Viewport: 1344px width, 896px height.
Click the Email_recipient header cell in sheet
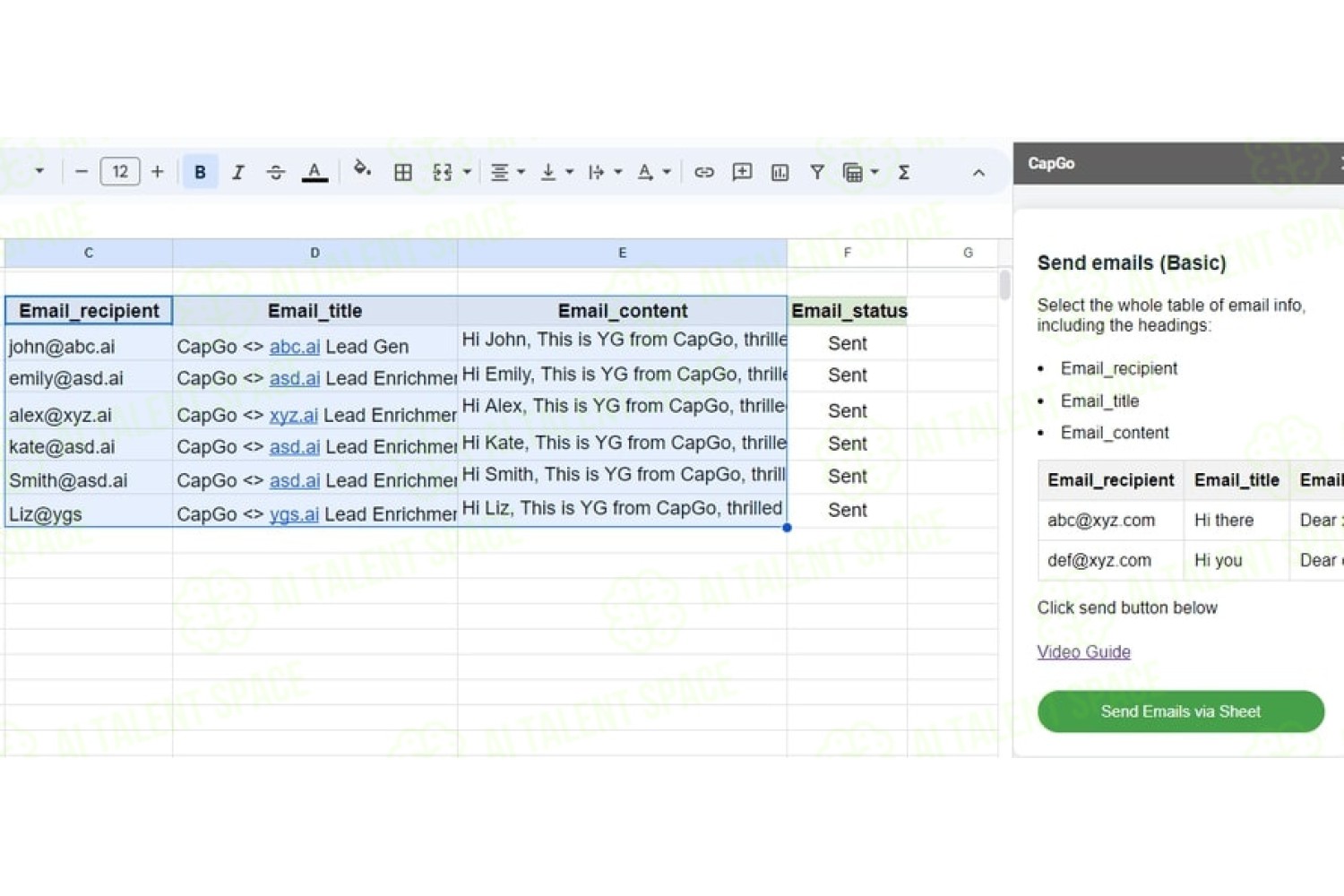89,311
